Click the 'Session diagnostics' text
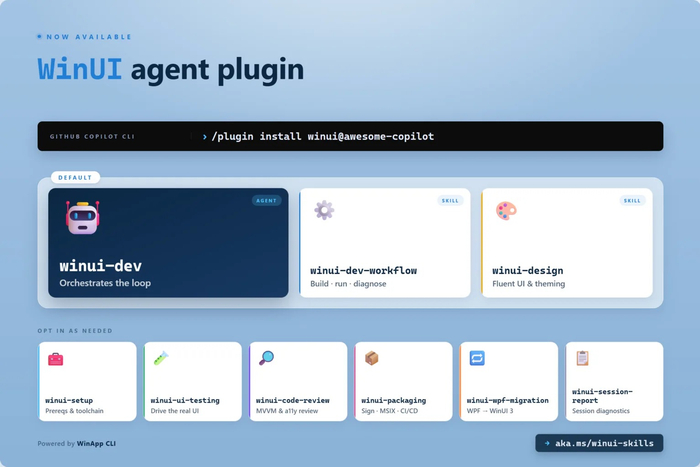Image resolution: width=700 pixels, height=467 pixels. click(x=601, y=411)
